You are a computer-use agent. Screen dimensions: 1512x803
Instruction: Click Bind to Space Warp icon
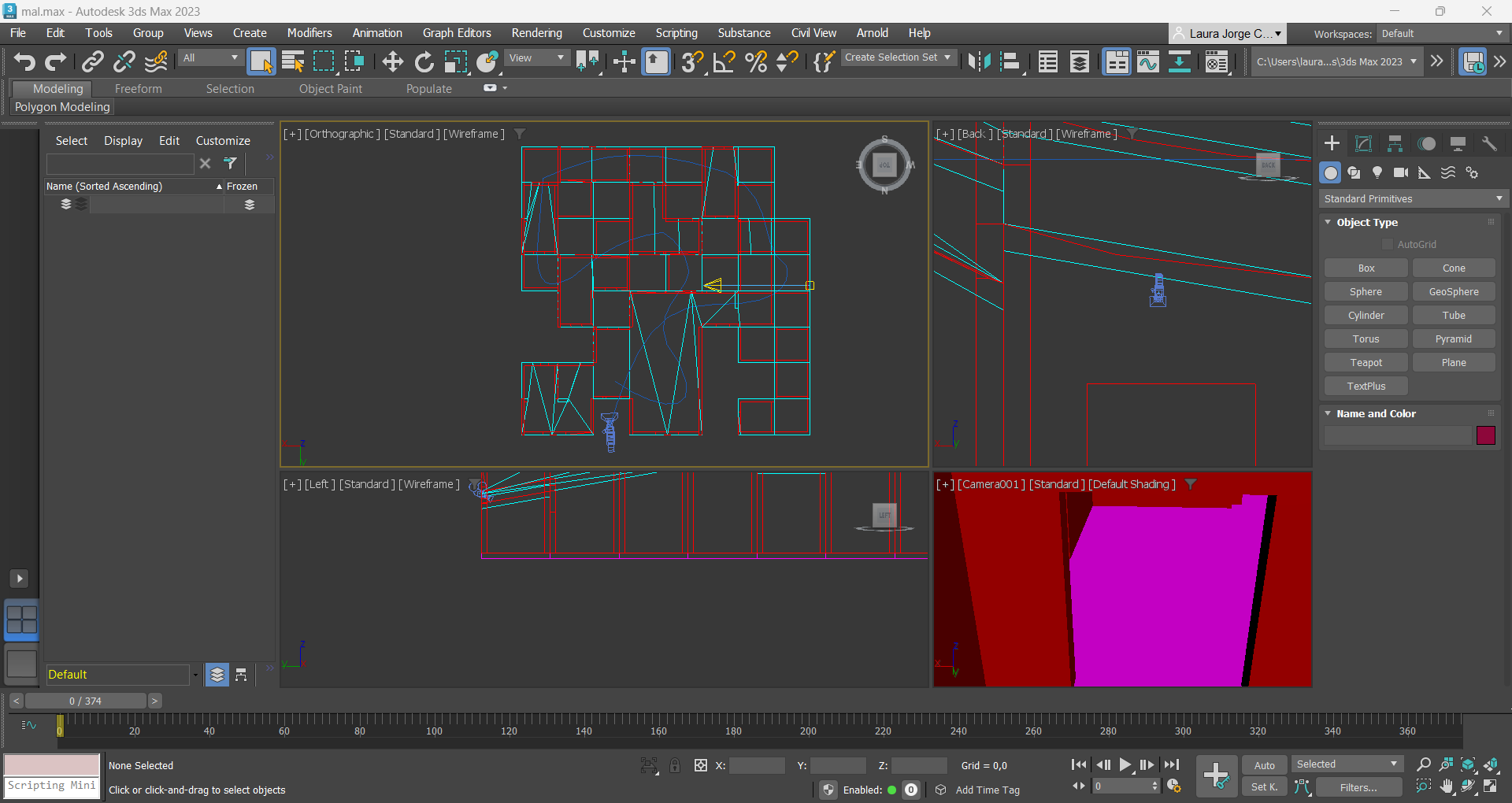[x=156, y=61]
